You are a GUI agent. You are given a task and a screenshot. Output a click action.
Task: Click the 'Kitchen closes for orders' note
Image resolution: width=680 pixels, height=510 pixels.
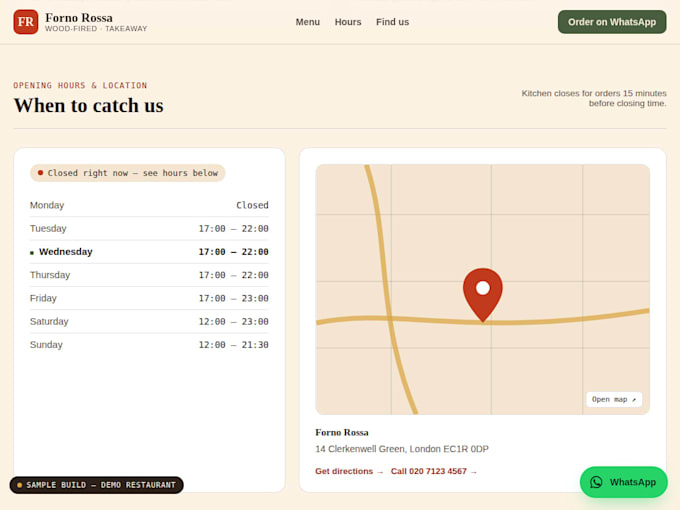point(594,98)
